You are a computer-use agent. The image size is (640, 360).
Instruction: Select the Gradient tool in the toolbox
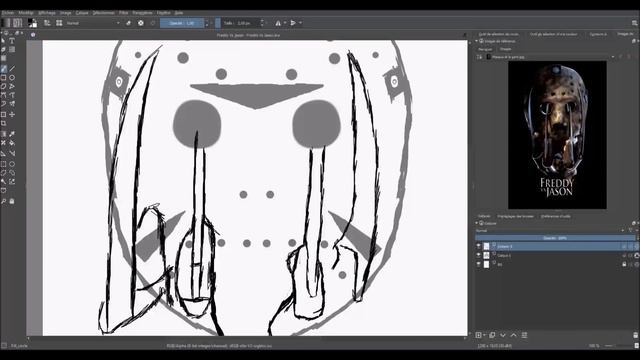point(3,134)
